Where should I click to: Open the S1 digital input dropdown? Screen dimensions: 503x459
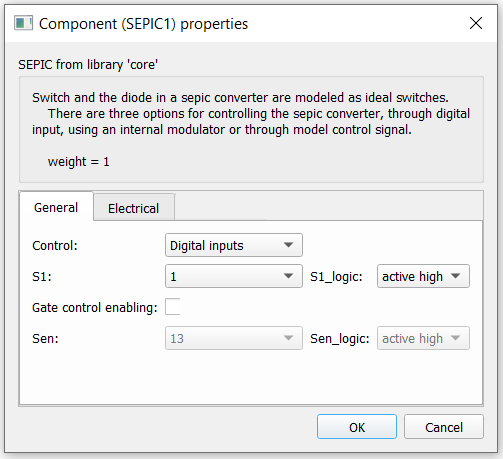[x=234, y=276]
